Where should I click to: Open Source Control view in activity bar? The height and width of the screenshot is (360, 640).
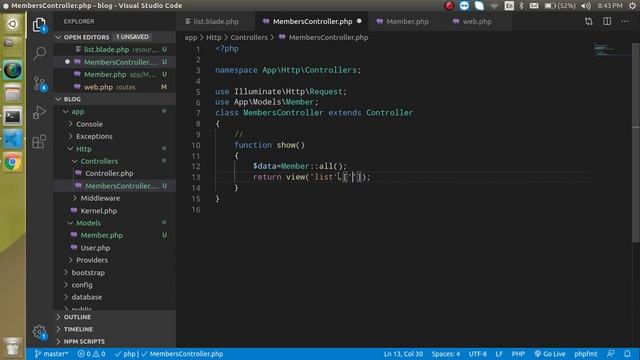[40, 83]
